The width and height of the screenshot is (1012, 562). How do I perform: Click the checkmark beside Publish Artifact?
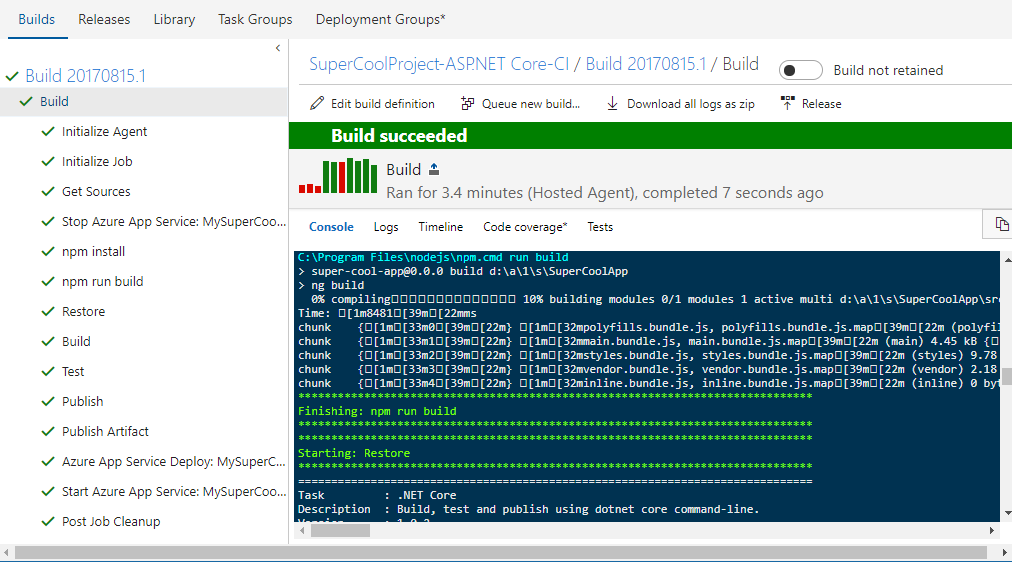pyautogui.click(x=48, y=432)
